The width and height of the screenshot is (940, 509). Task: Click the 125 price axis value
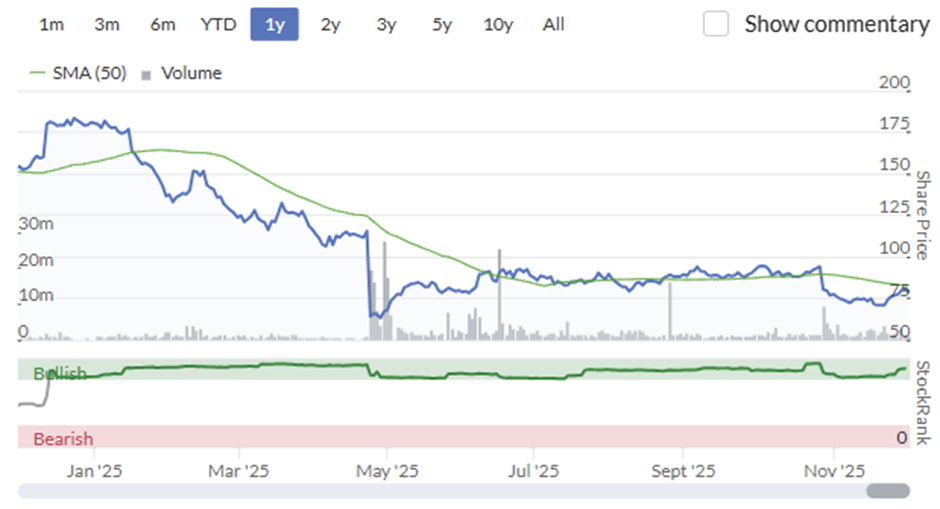coord(894,207)
